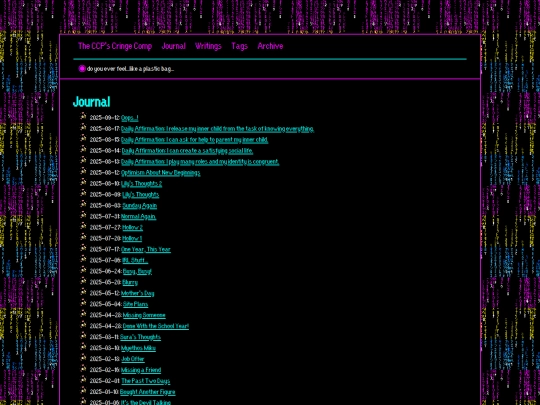The image size is (540, 405).
Task: Click the 2025-02-18 date text
Action: coord(105,359)
